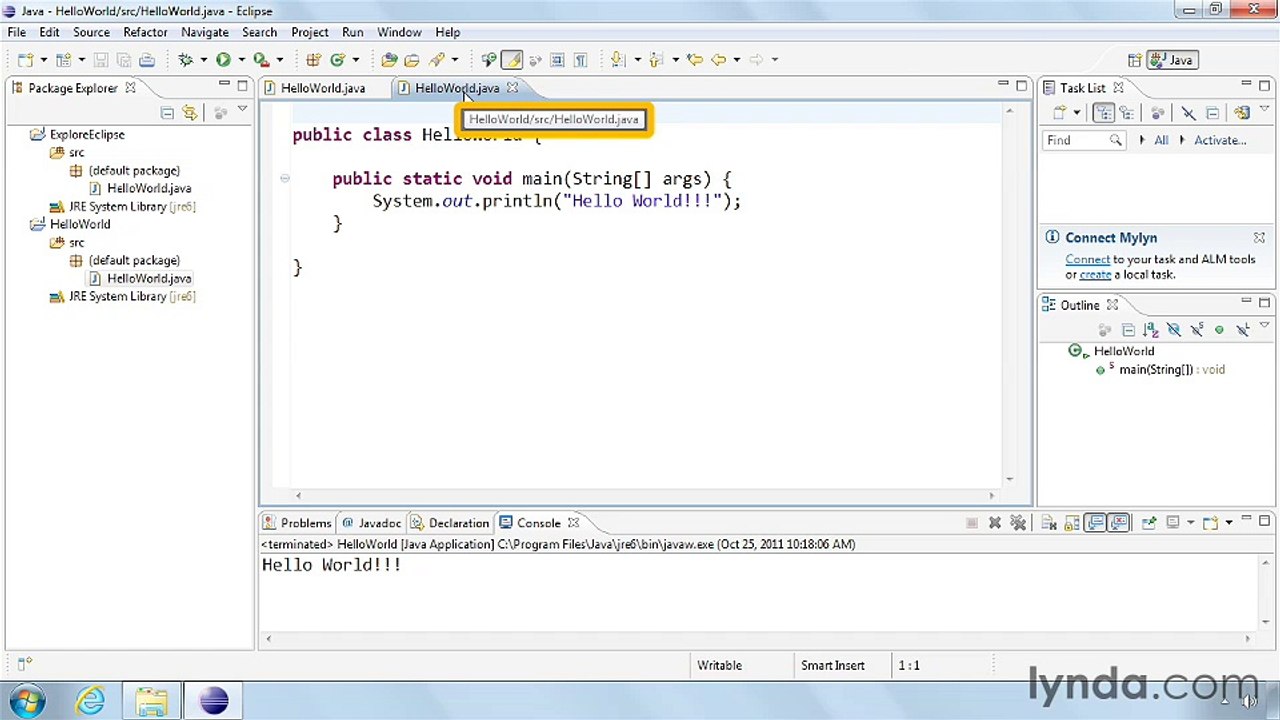Open the Run button dropdown arrow
1280x720 pixels.
[x=241, y=60]
